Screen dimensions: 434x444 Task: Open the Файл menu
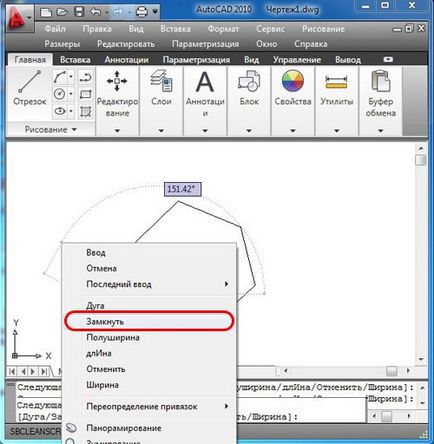[55, 29]
